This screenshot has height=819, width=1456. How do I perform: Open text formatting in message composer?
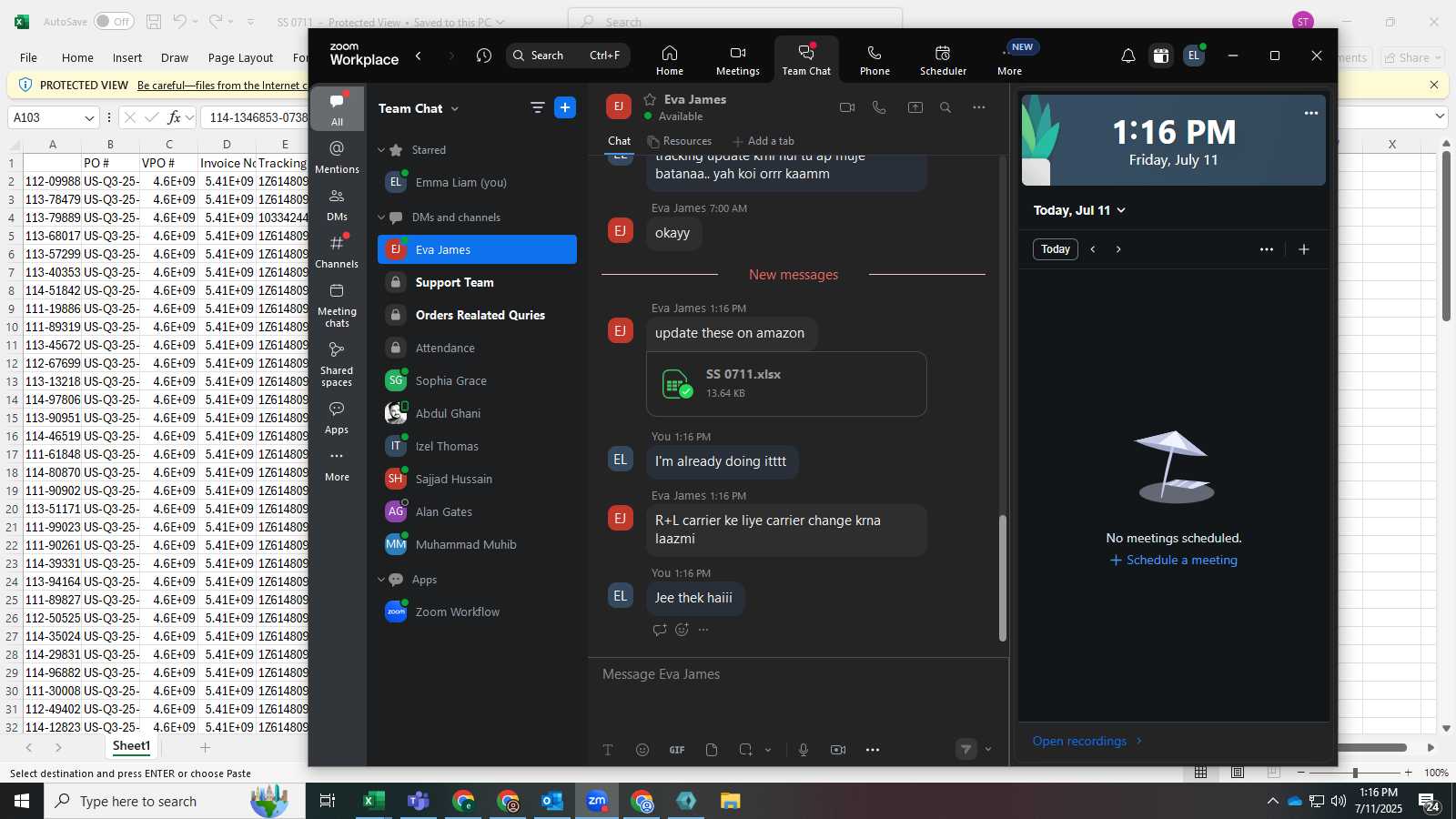click(608, 750)
